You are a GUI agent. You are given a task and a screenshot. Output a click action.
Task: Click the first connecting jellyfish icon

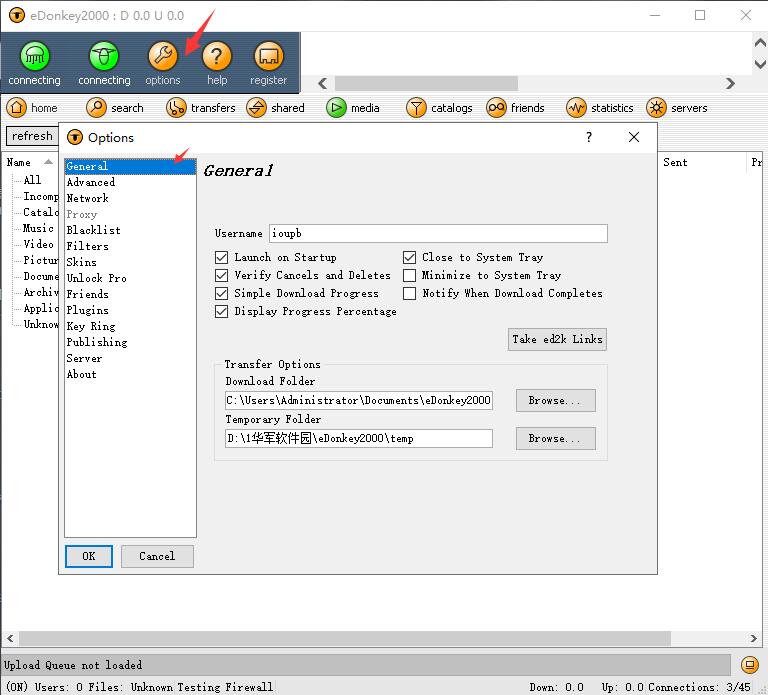pos(34,56)
